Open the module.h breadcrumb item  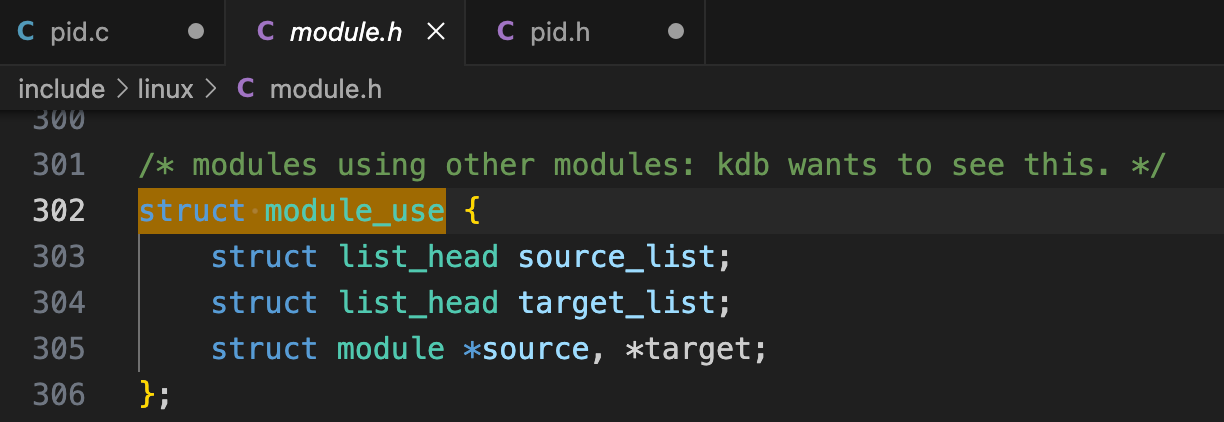click(326, 89)
